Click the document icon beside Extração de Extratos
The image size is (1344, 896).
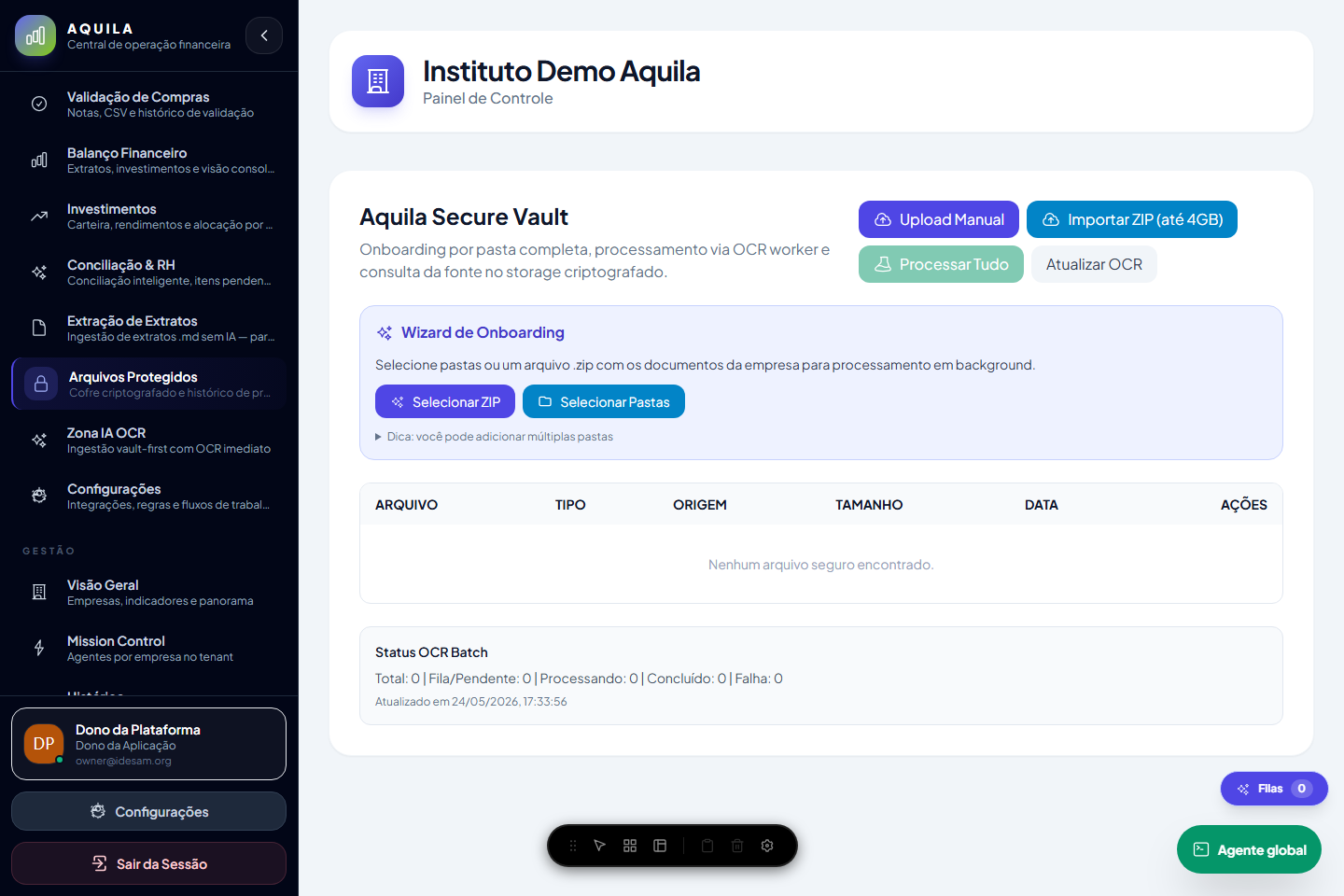[x=39, y=328]
